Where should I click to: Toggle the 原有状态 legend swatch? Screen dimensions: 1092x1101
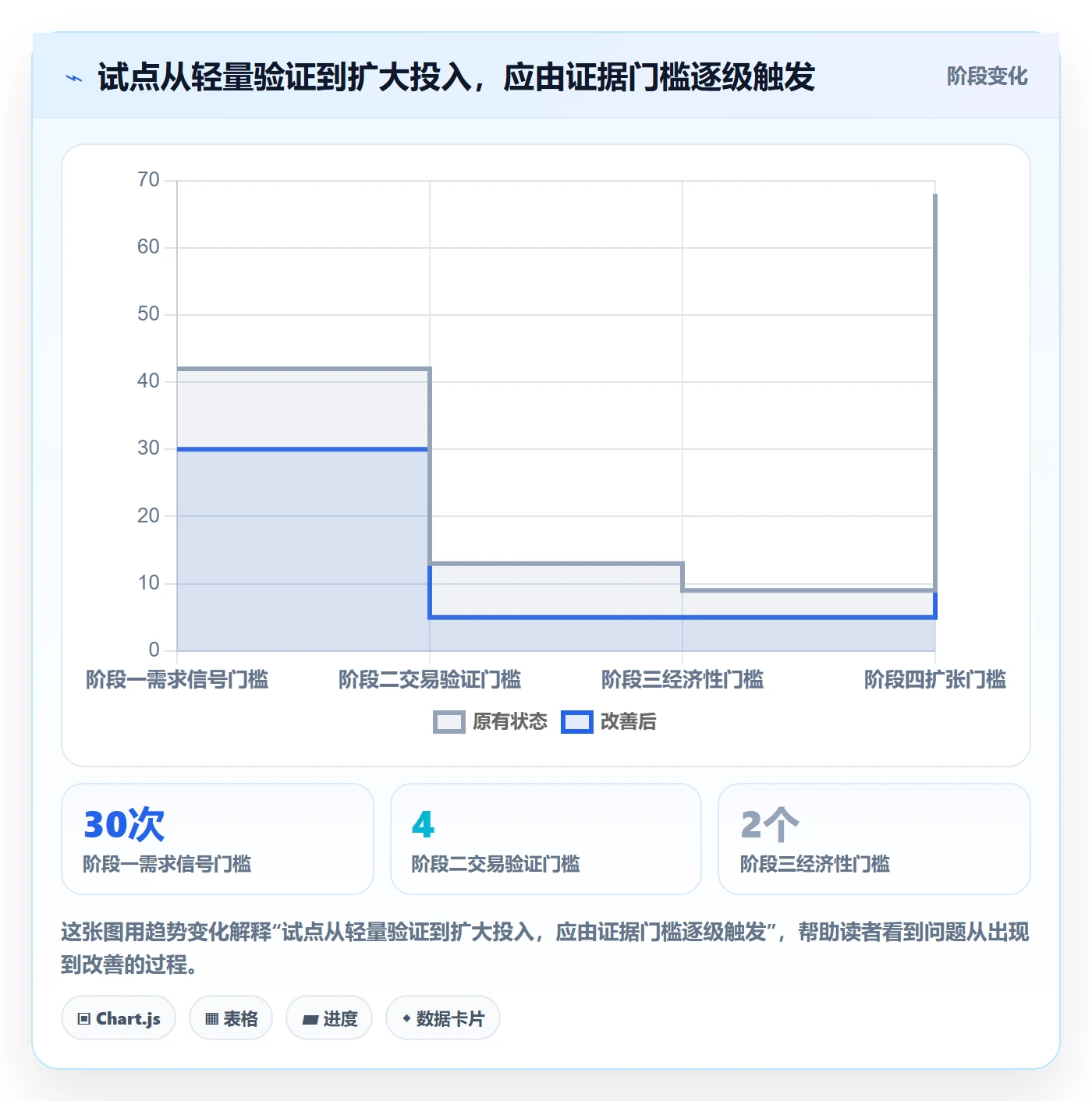click(449, 722)
